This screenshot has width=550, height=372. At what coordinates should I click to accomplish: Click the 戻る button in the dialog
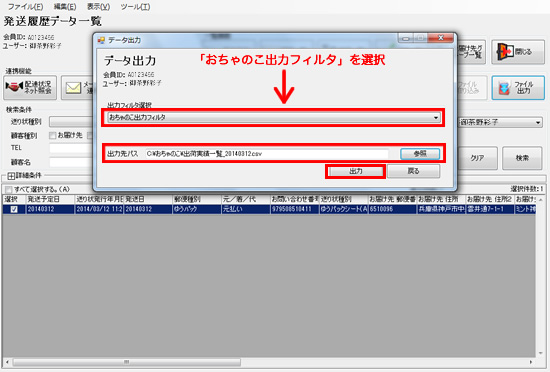point(413,171)
